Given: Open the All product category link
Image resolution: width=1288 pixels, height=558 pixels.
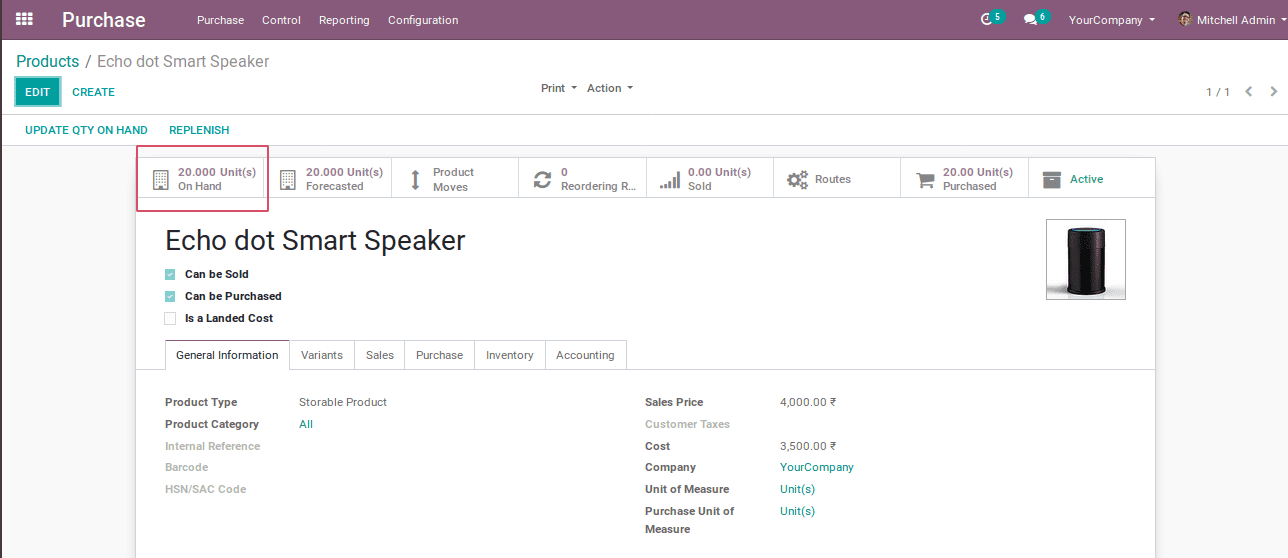Looking at the screenshot, I should pos(306,424).
